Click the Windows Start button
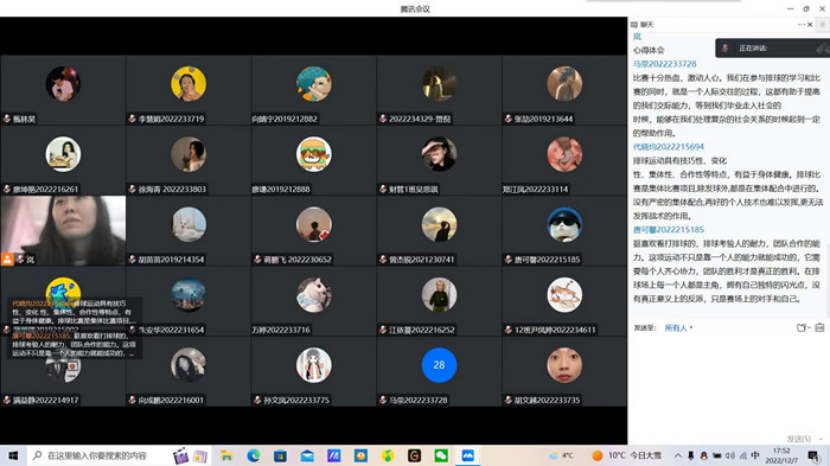The height and width of the screenshot is (466, 830). (x=11, y=456)
